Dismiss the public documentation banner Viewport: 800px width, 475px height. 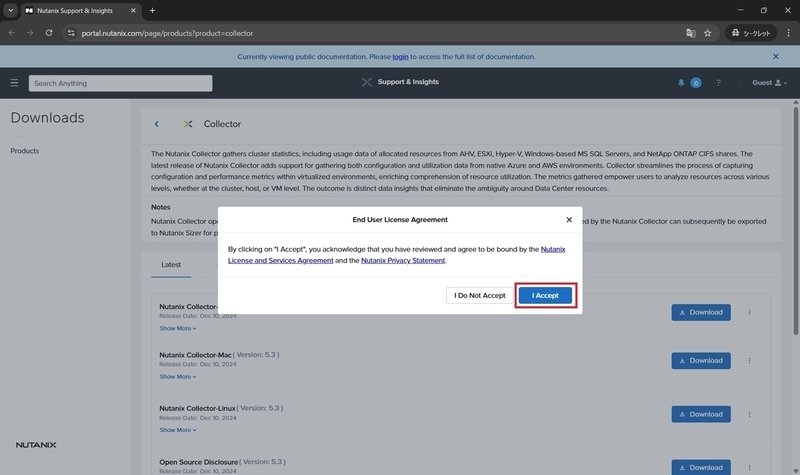[x=776, y=57]
